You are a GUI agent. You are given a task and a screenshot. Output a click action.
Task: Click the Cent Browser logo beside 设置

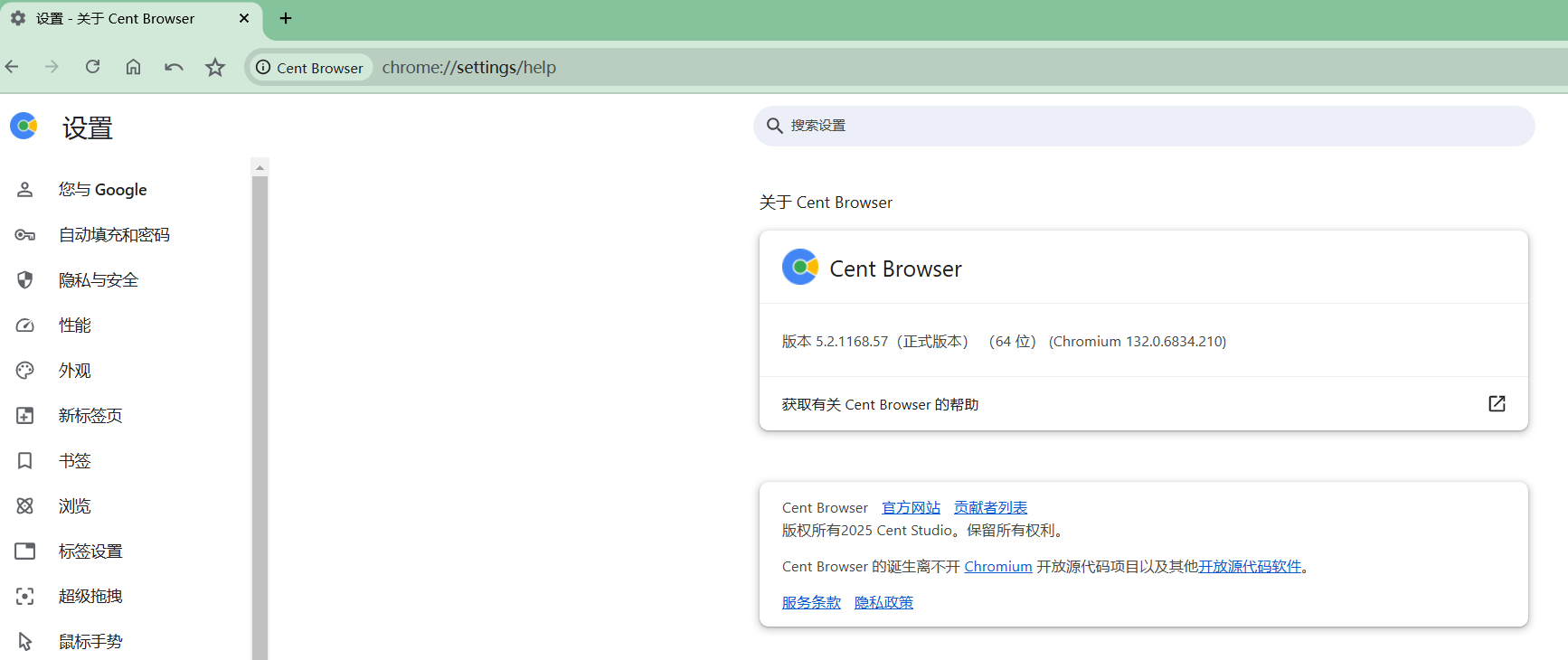pos(24,126)
